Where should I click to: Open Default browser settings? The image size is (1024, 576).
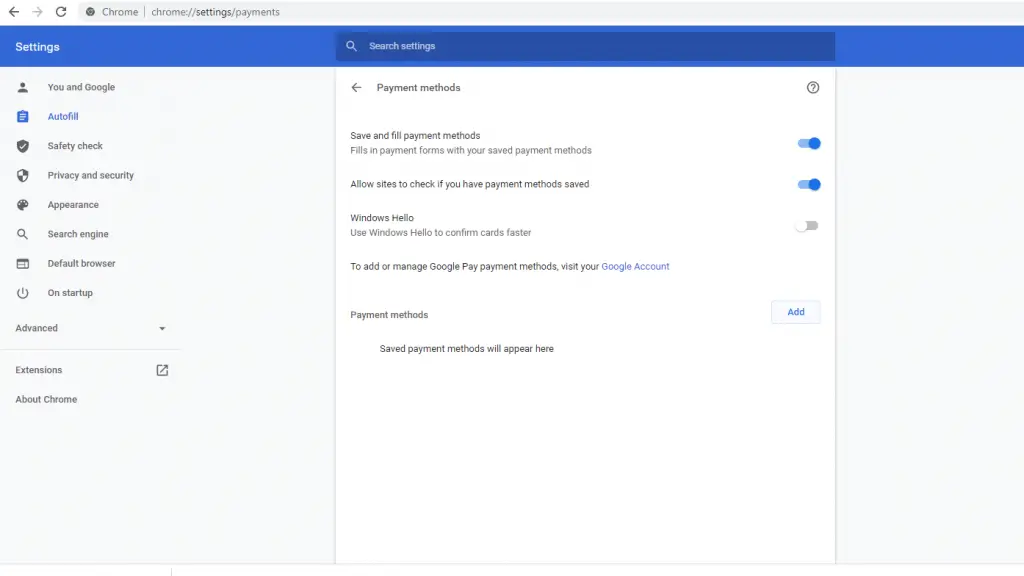tap(82, 263)
